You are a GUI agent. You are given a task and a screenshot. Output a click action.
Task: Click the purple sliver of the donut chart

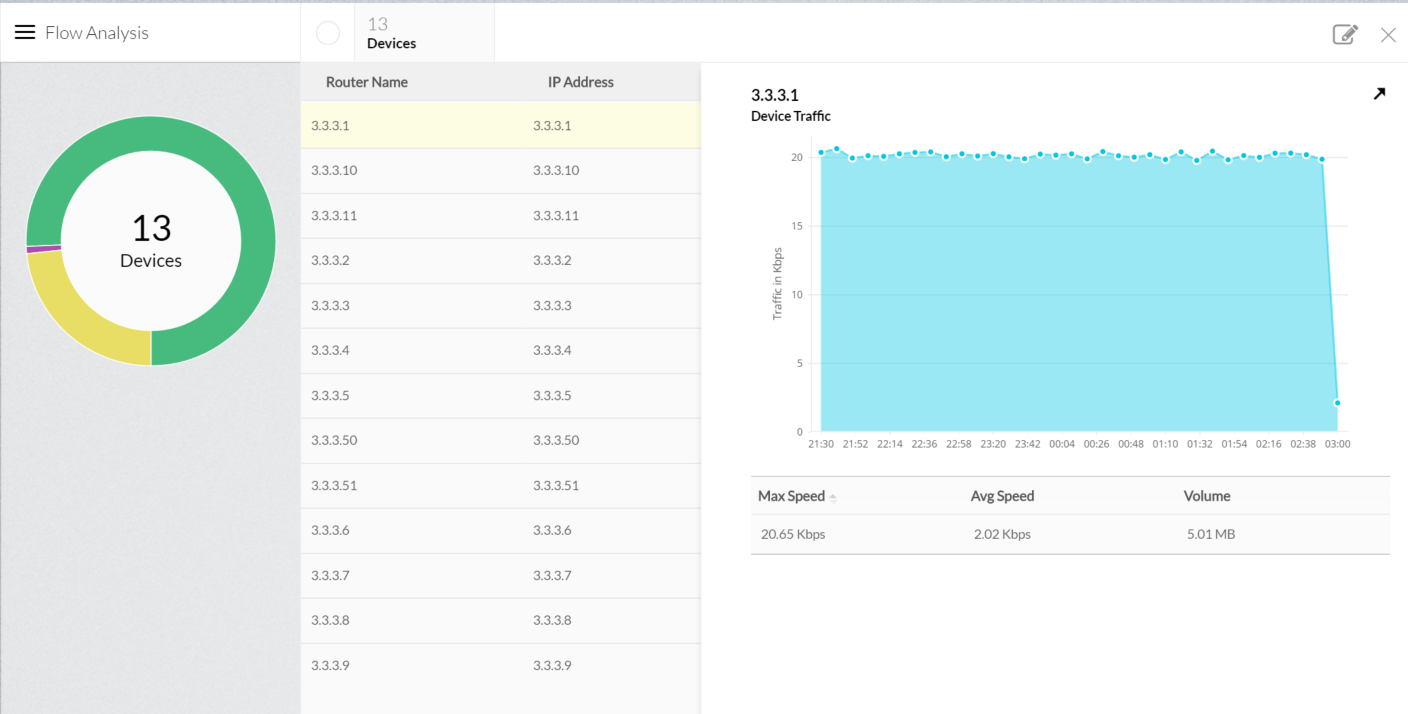(x=43, y=248)
